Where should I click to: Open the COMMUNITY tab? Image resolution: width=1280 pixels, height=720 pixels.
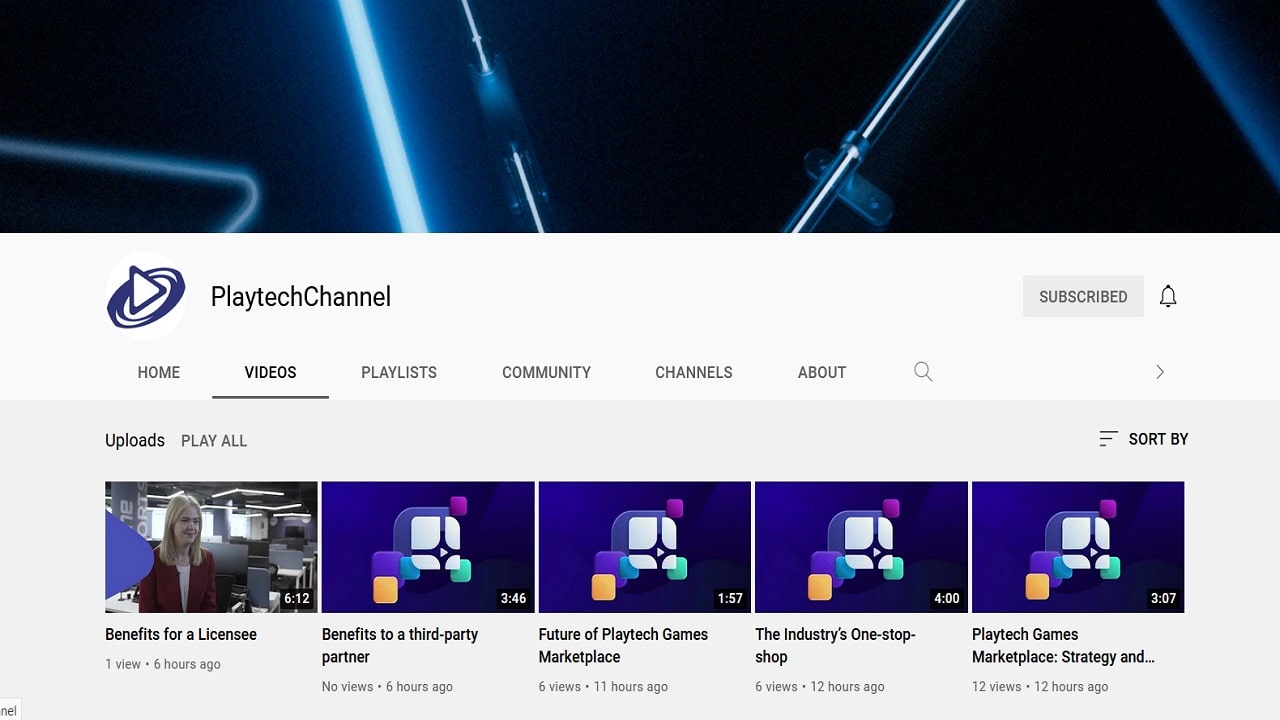click(546, 372)
